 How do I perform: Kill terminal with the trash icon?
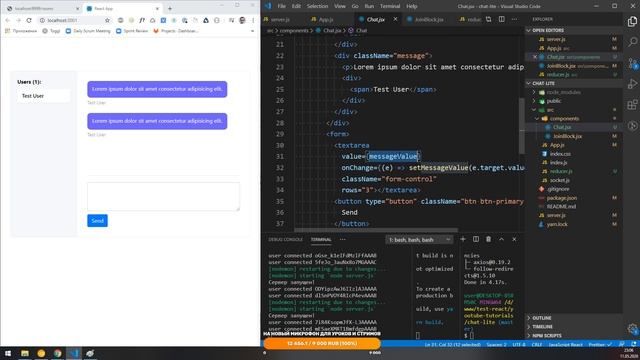(488, 239)
